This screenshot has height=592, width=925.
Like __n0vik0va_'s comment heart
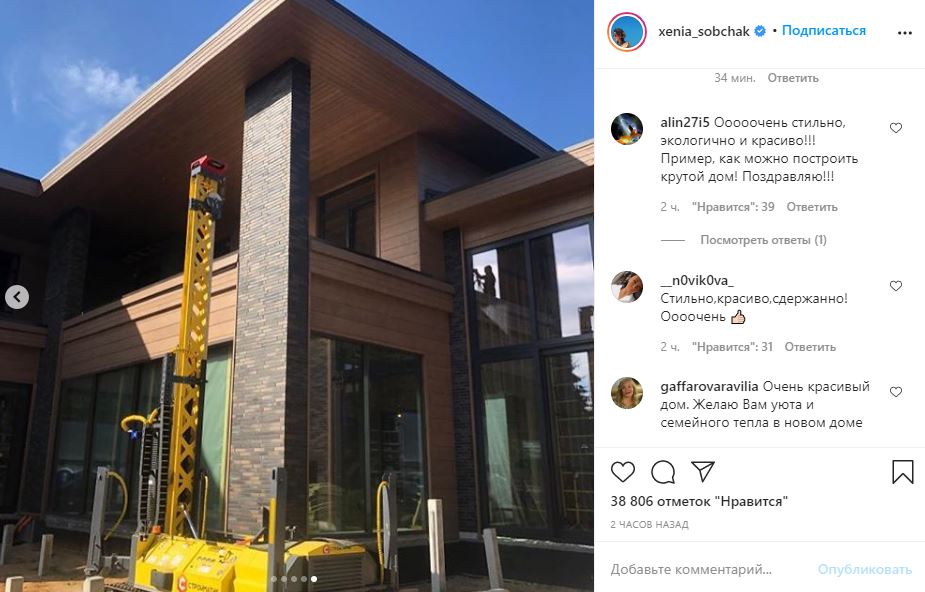point(896,286)
